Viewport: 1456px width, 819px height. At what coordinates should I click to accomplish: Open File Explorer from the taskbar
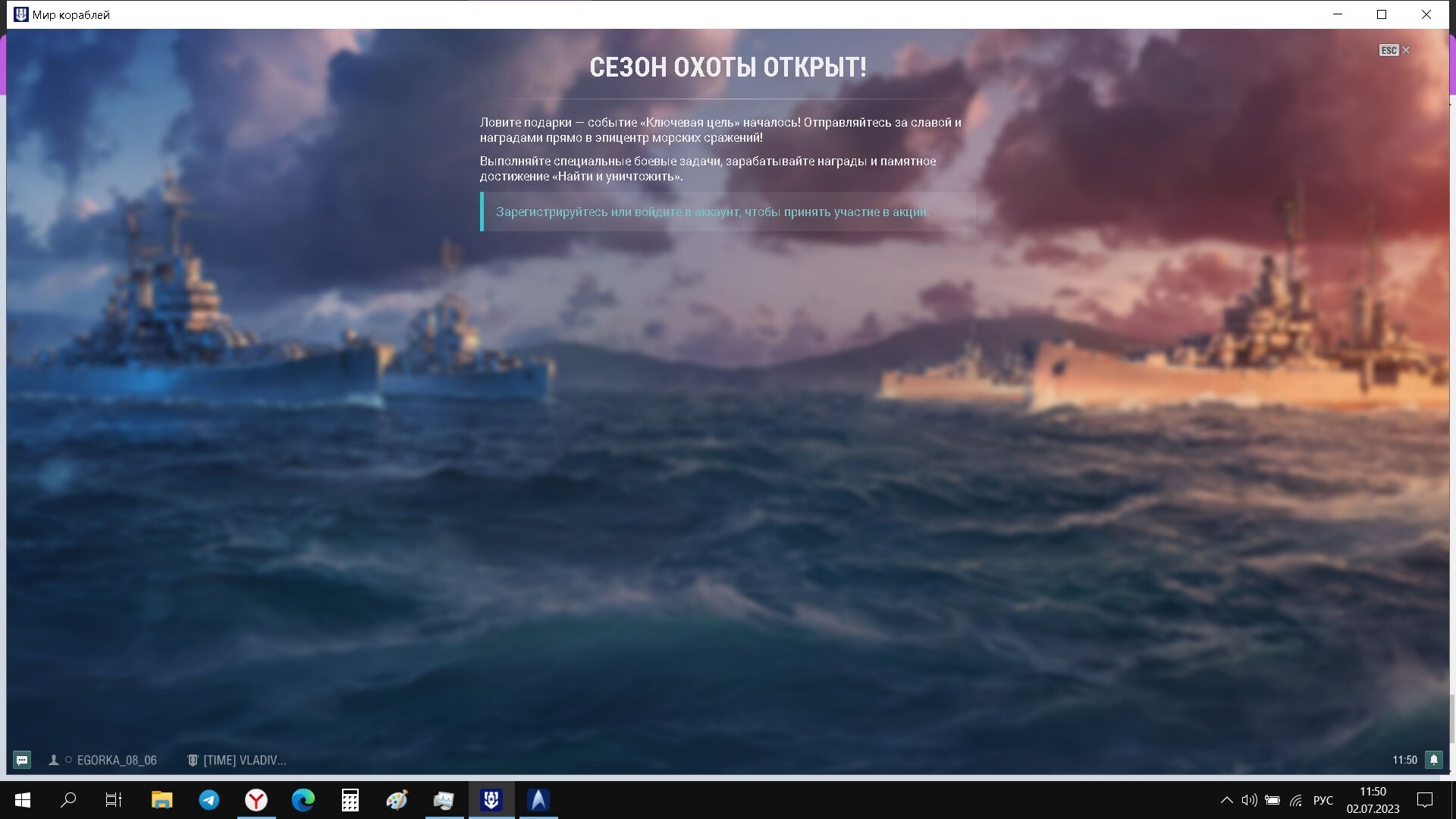tap(162, 800)
